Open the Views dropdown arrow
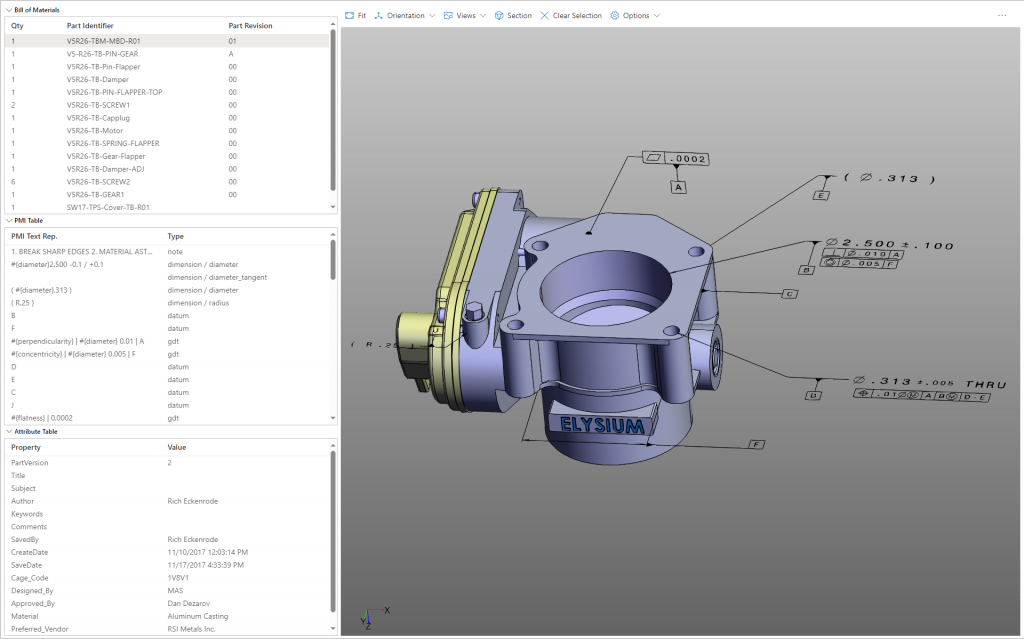Viewport: 1024px width, 639px height. (x=483, y=16)
